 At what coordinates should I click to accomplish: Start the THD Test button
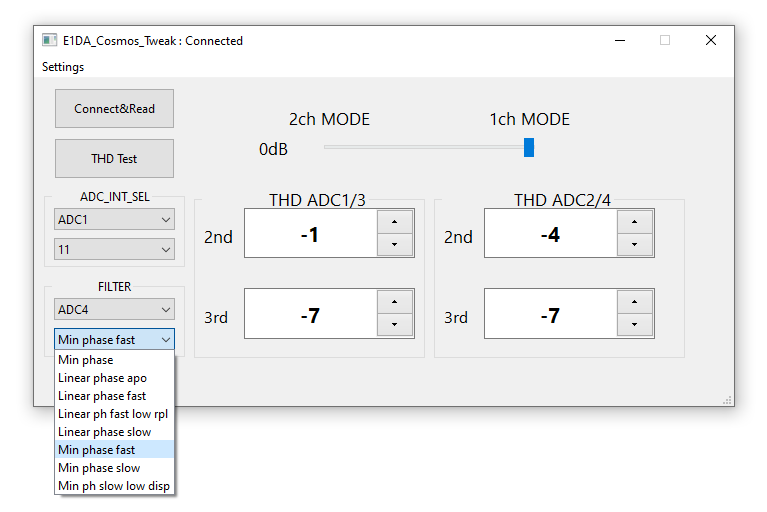pyautogui.click(x=114, y=158)
